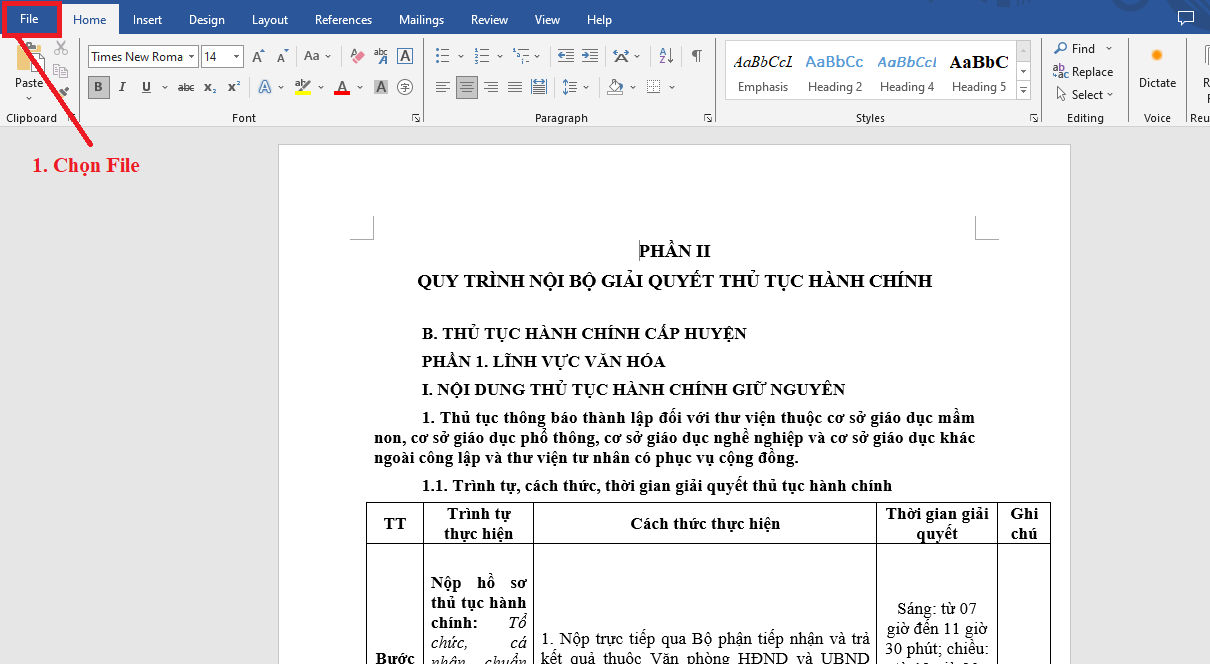Open the File tab
The height and width of the screenshot is (664, 1210).
pyautogui.click(x=29, y=19)
